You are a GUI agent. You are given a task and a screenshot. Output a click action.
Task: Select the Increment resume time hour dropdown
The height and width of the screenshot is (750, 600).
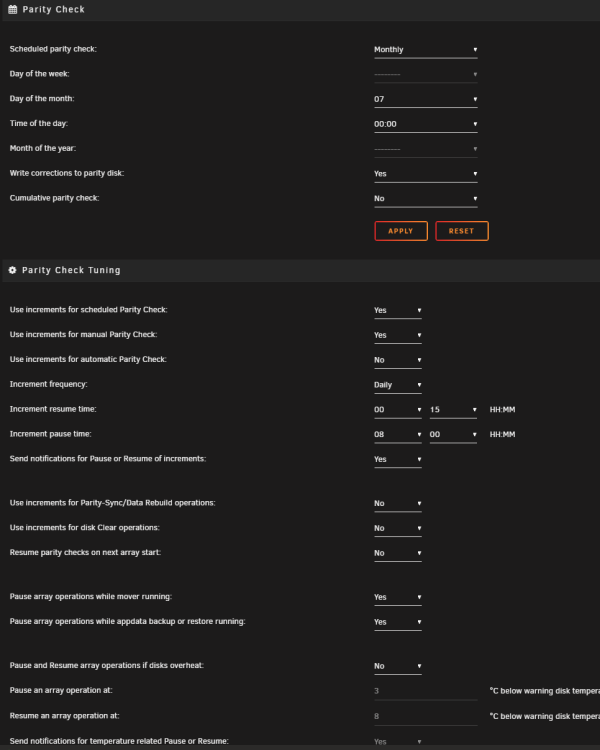pyautogui.click(x=398, y=410)
